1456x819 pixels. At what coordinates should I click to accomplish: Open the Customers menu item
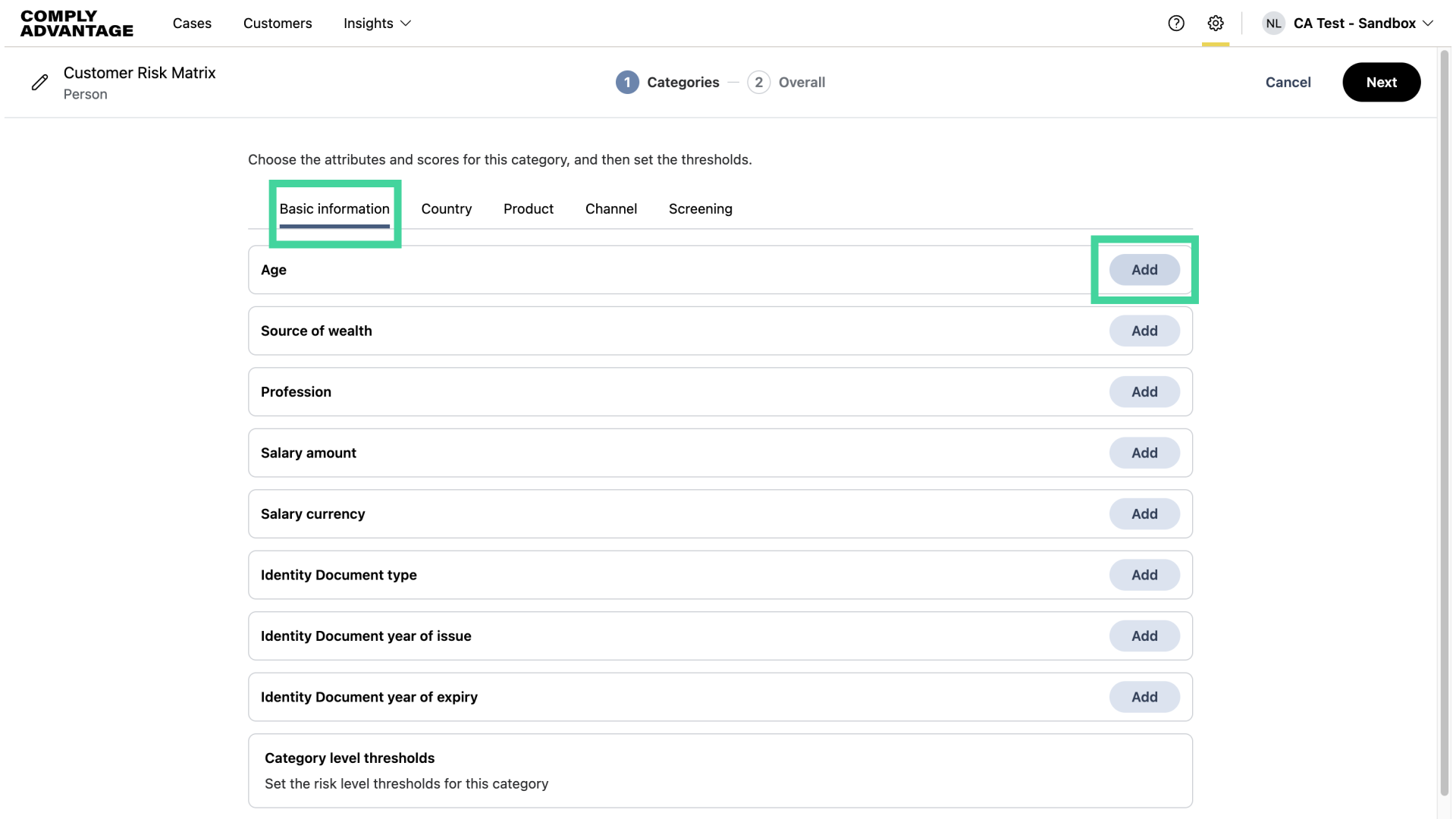[278, 24]
